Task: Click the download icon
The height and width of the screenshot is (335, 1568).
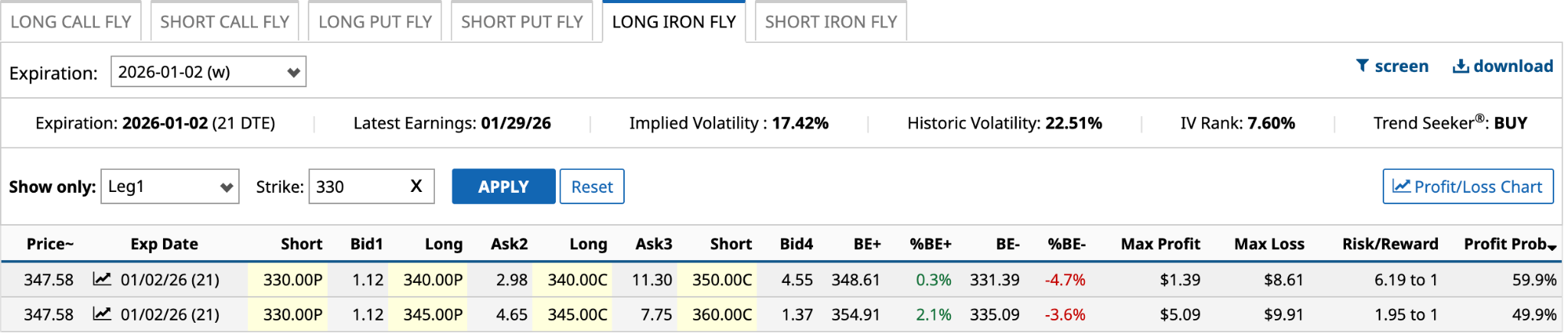Action: pyautogui.click(x=1460, y=67)
